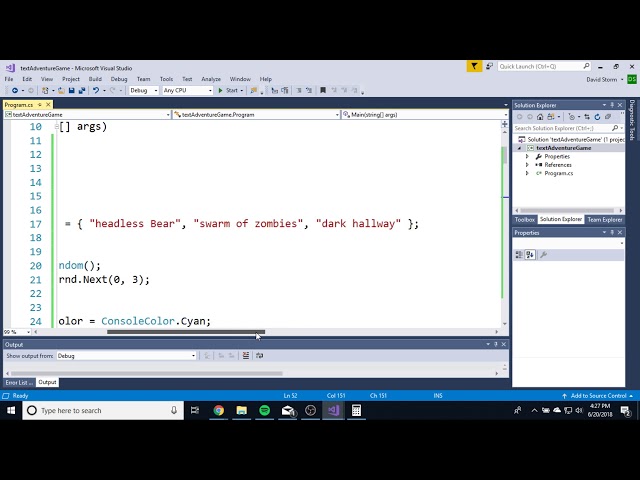The width and height of the screenshot is (640, 480).
Task: Click the Save All toolbar icon
Action: click(82, 90)
